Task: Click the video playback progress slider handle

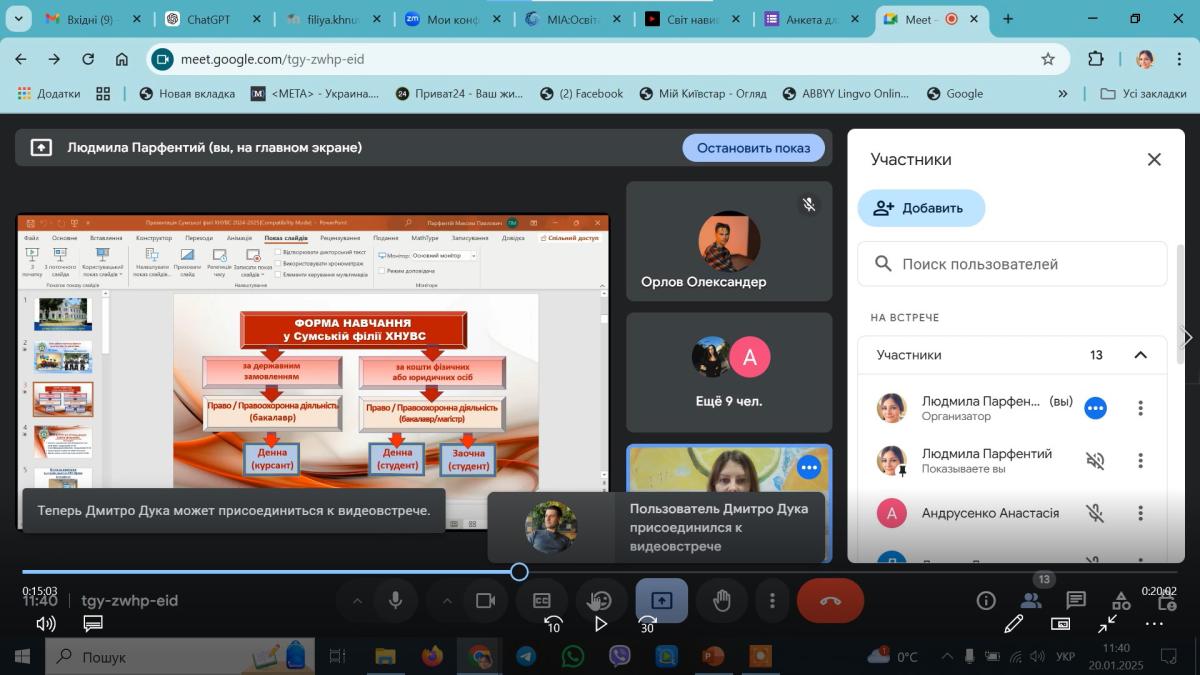Action: pos(519,572)
